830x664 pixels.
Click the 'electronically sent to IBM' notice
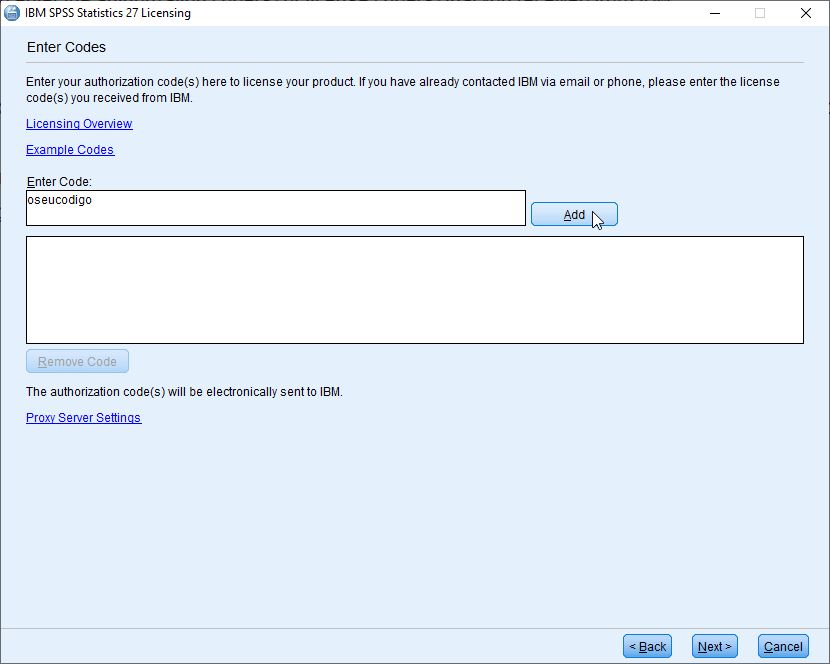tap(184, 392)
